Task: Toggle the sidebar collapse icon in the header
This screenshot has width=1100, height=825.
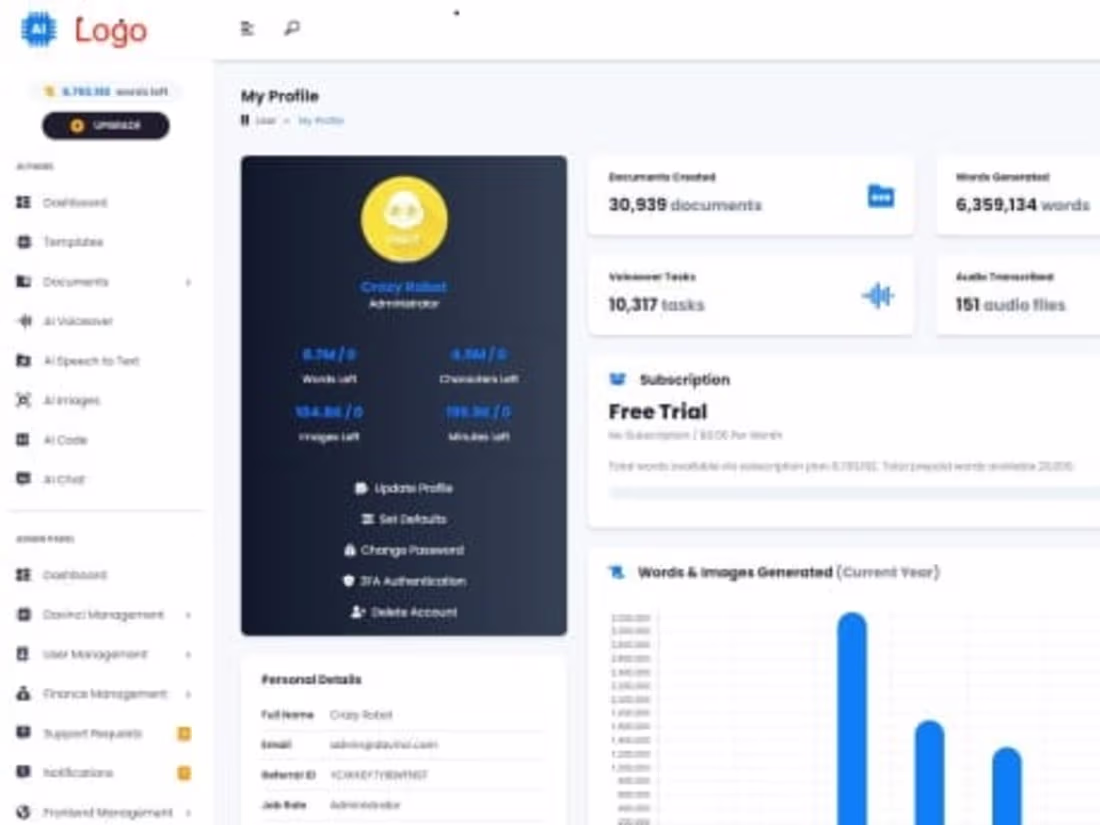Action: point(245,29)
